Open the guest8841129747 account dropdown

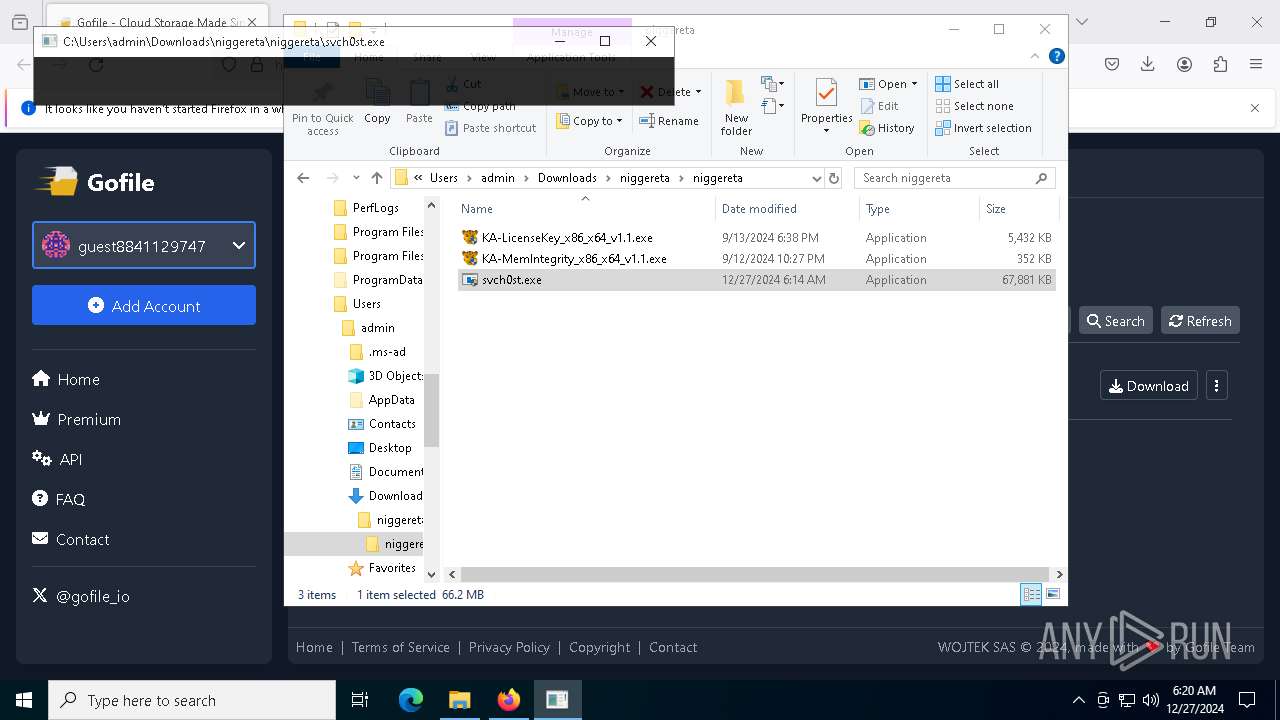[144, 245]
